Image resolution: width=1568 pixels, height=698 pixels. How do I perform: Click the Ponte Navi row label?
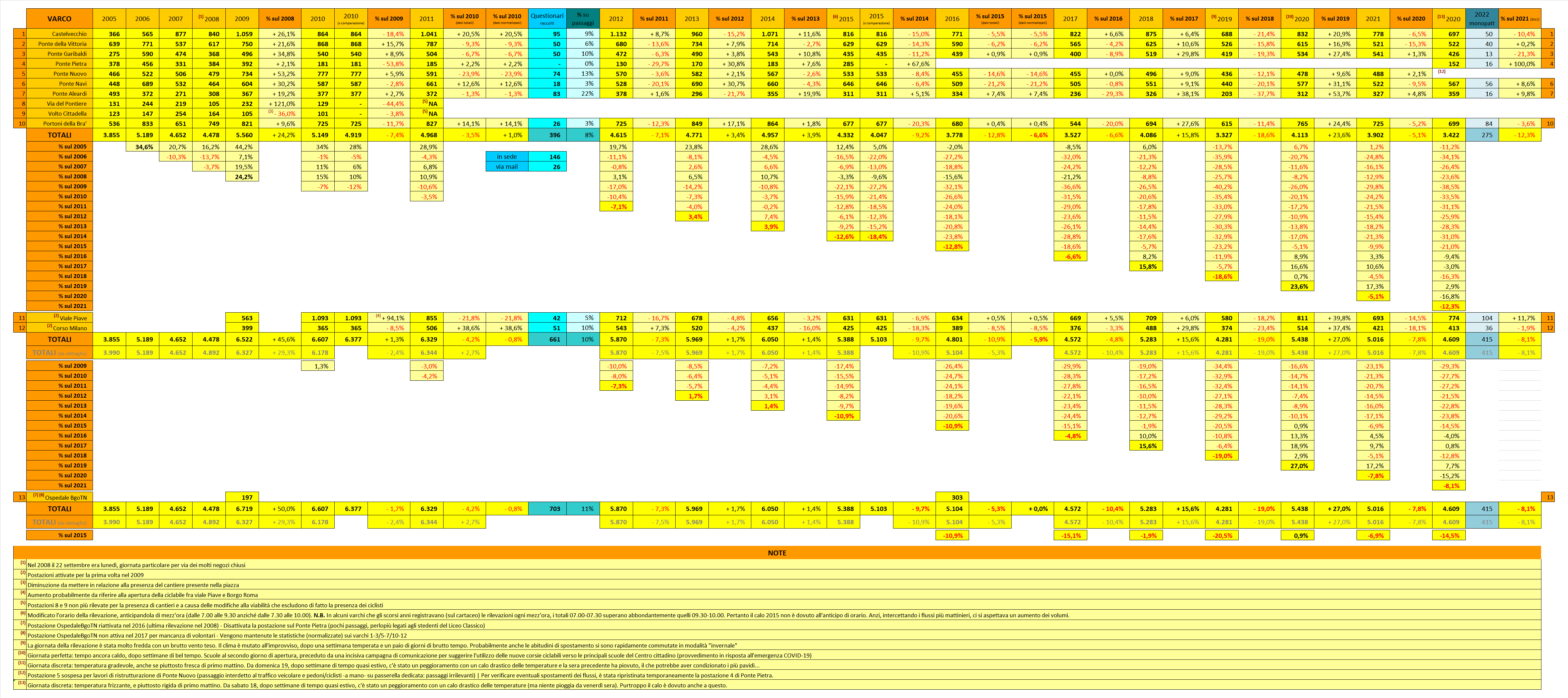tap(60, 83)
